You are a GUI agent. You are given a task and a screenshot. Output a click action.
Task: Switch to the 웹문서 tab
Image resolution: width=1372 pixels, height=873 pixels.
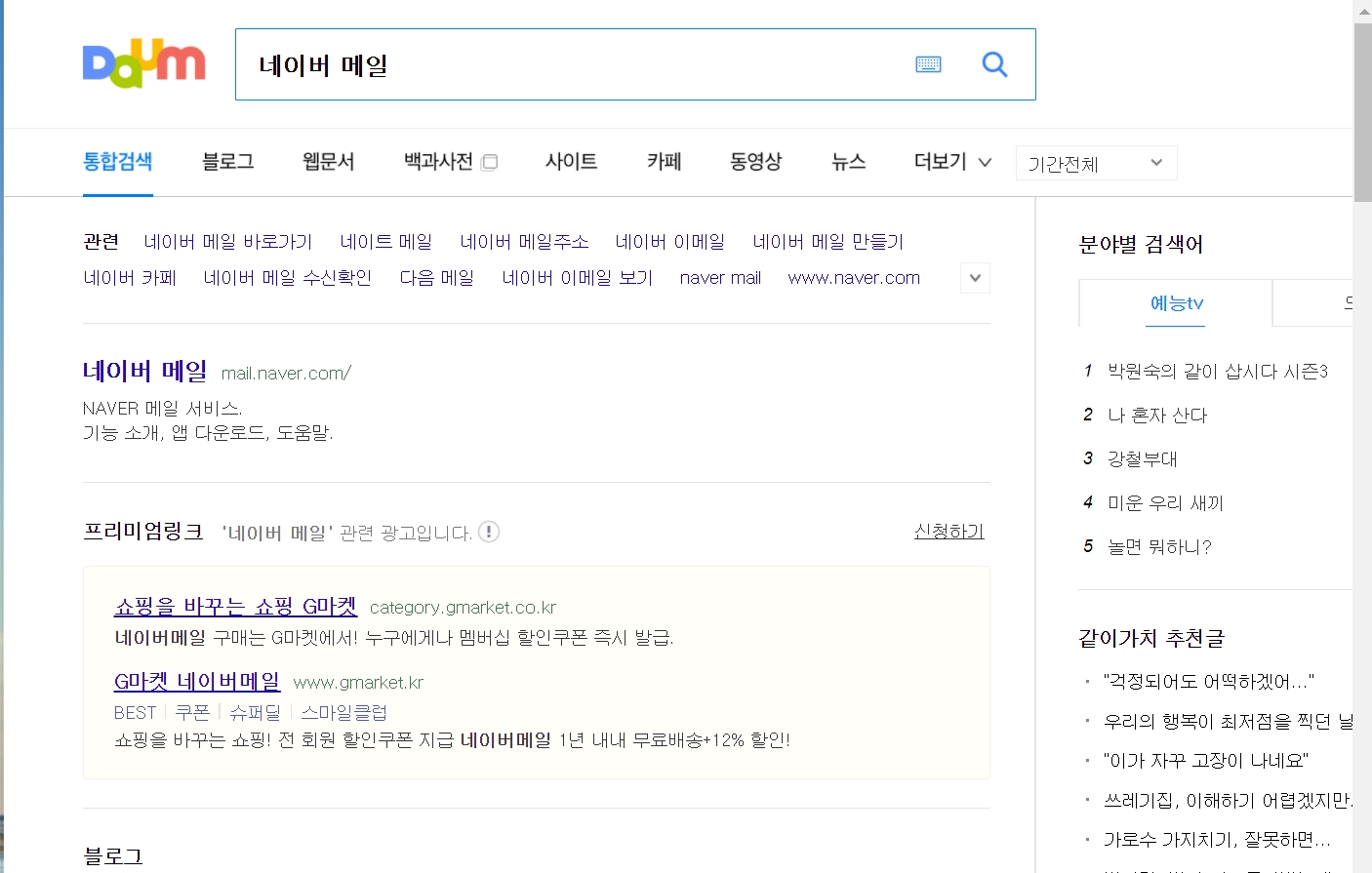[329, 162]
